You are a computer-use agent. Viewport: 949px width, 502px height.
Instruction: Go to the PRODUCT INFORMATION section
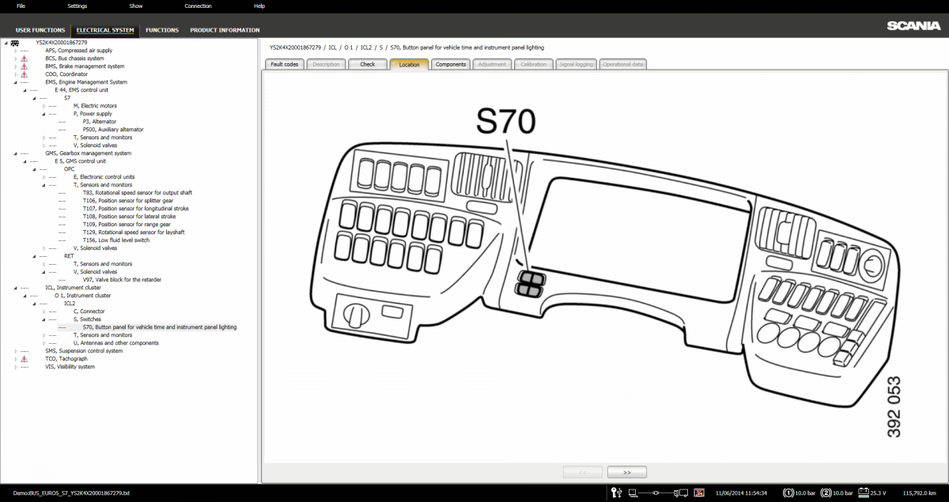click(x=225, y=30)
